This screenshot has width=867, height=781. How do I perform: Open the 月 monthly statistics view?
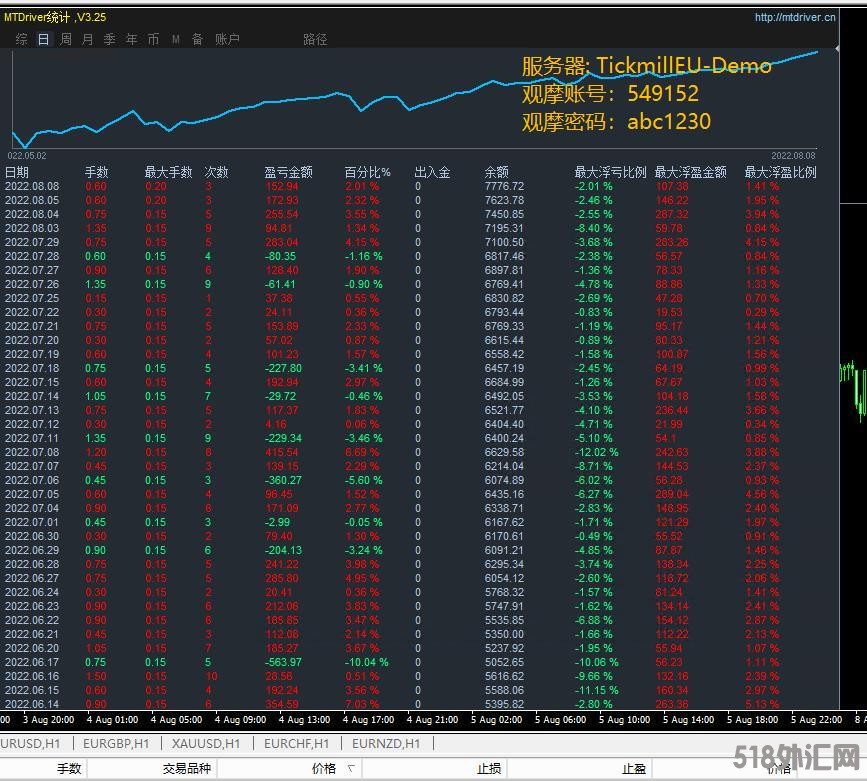tap(88, 39)
